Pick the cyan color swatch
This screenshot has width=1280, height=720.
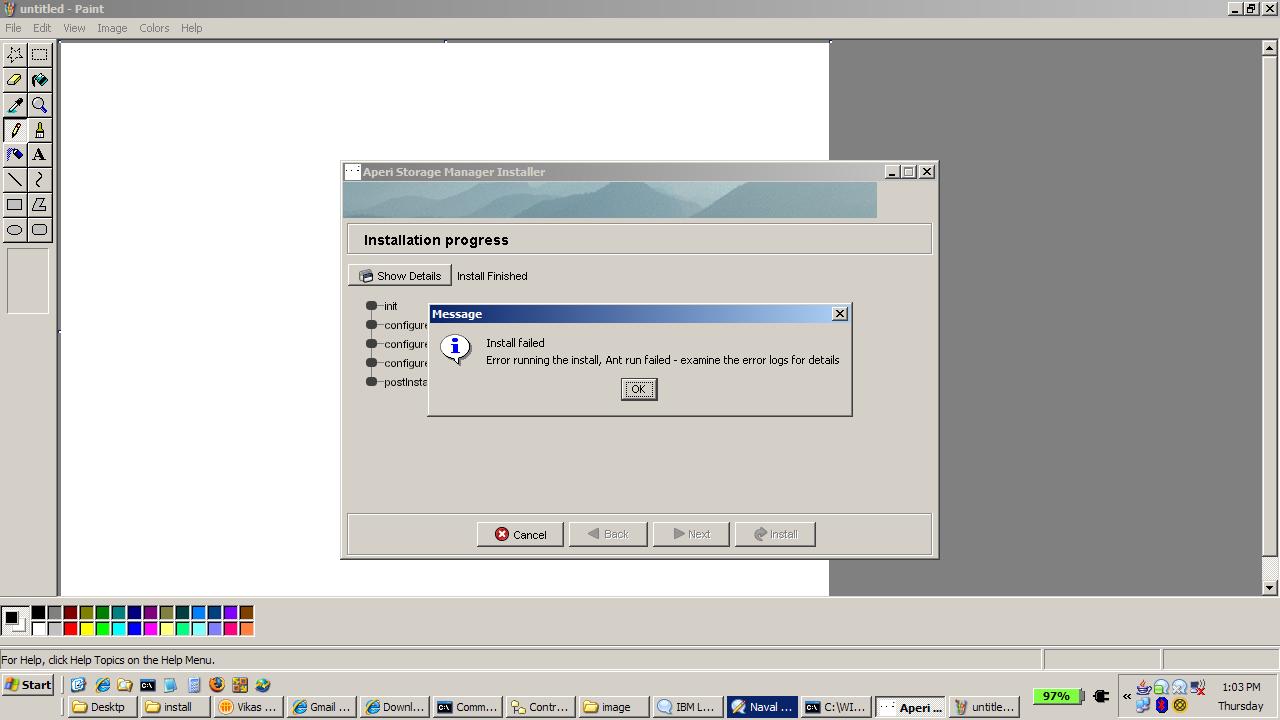pos(118,628)
